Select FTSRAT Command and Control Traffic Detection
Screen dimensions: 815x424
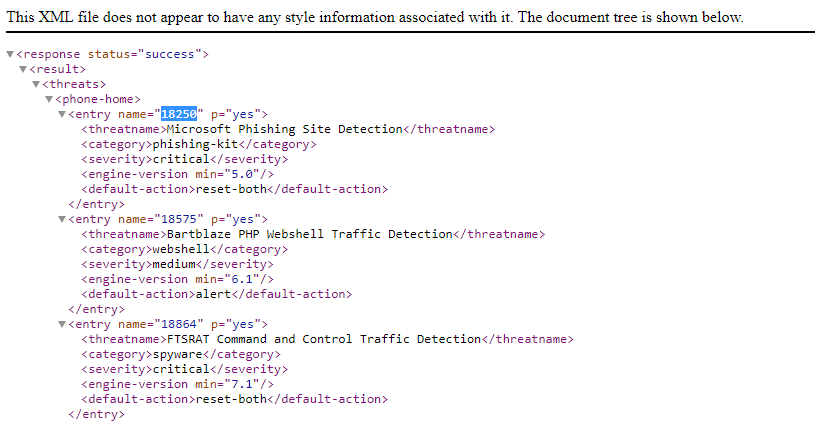pos(324,339)
